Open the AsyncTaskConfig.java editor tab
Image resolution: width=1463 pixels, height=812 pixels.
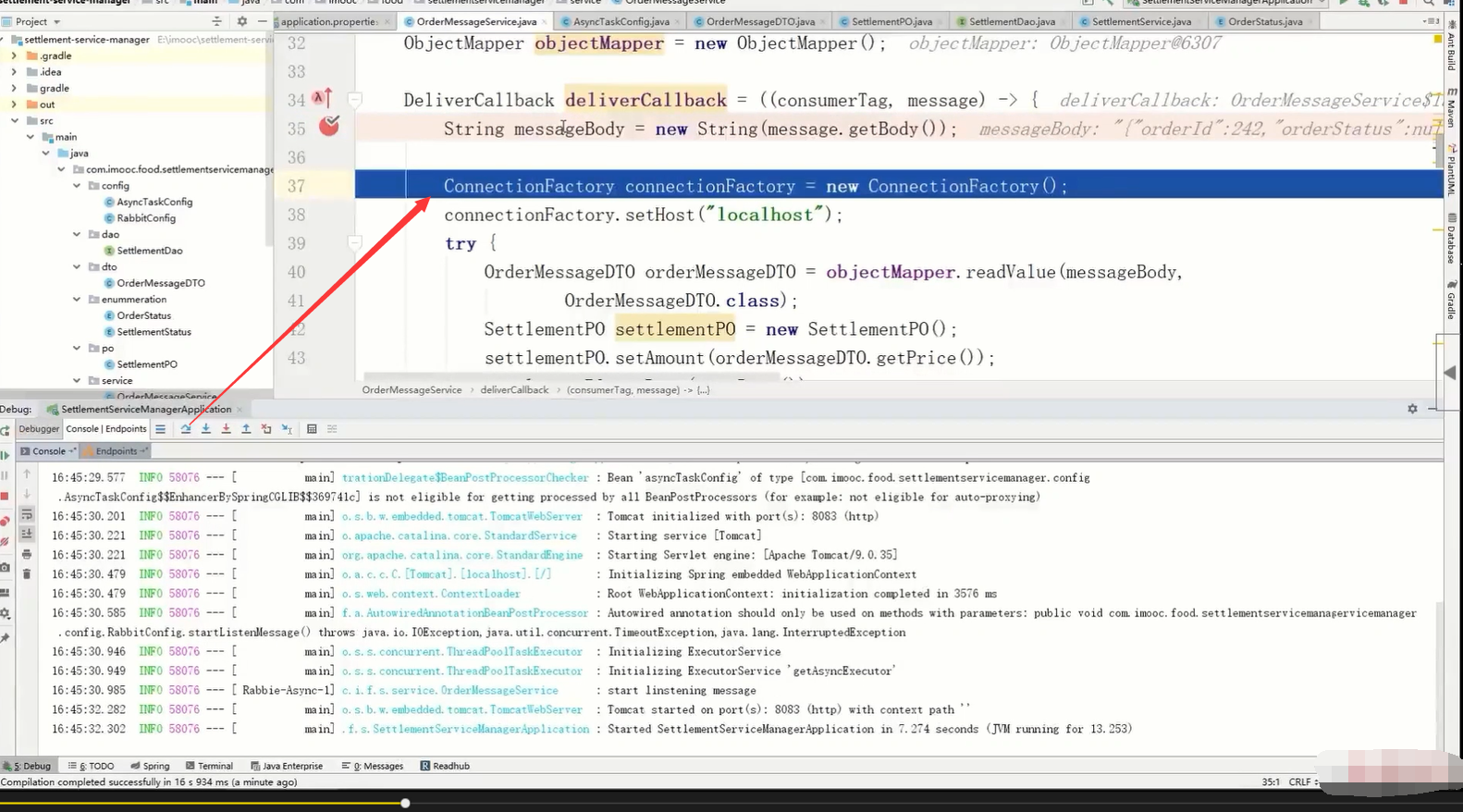point(621,21)
